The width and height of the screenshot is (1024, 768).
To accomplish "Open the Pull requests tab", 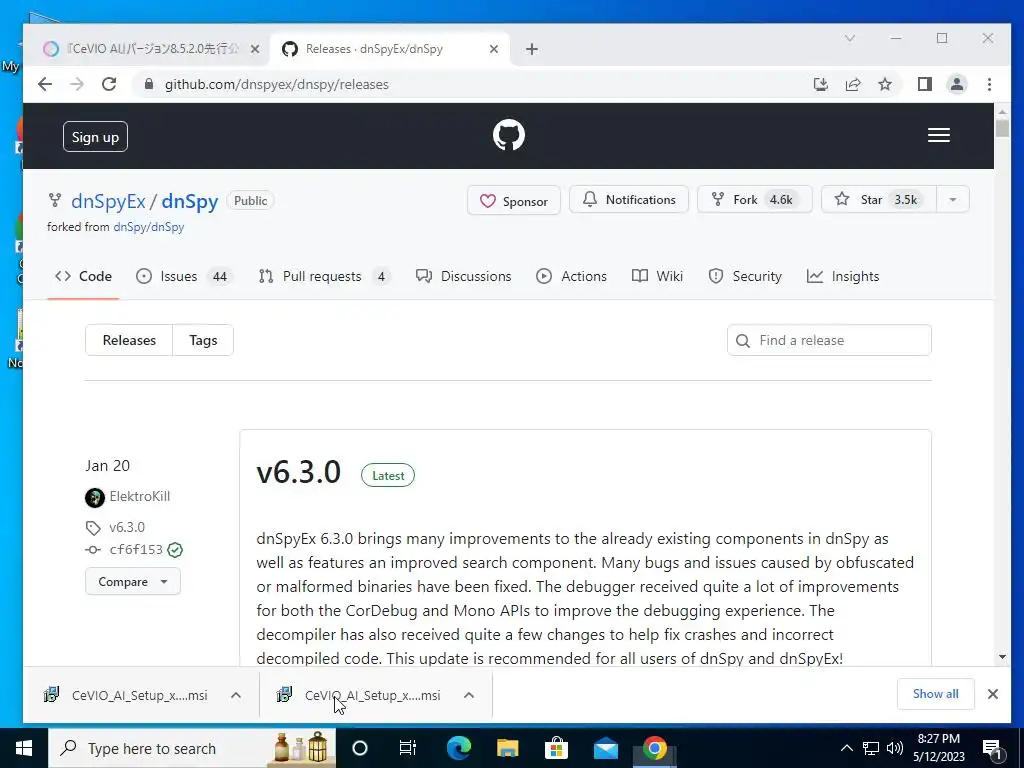I will (324, 276).
